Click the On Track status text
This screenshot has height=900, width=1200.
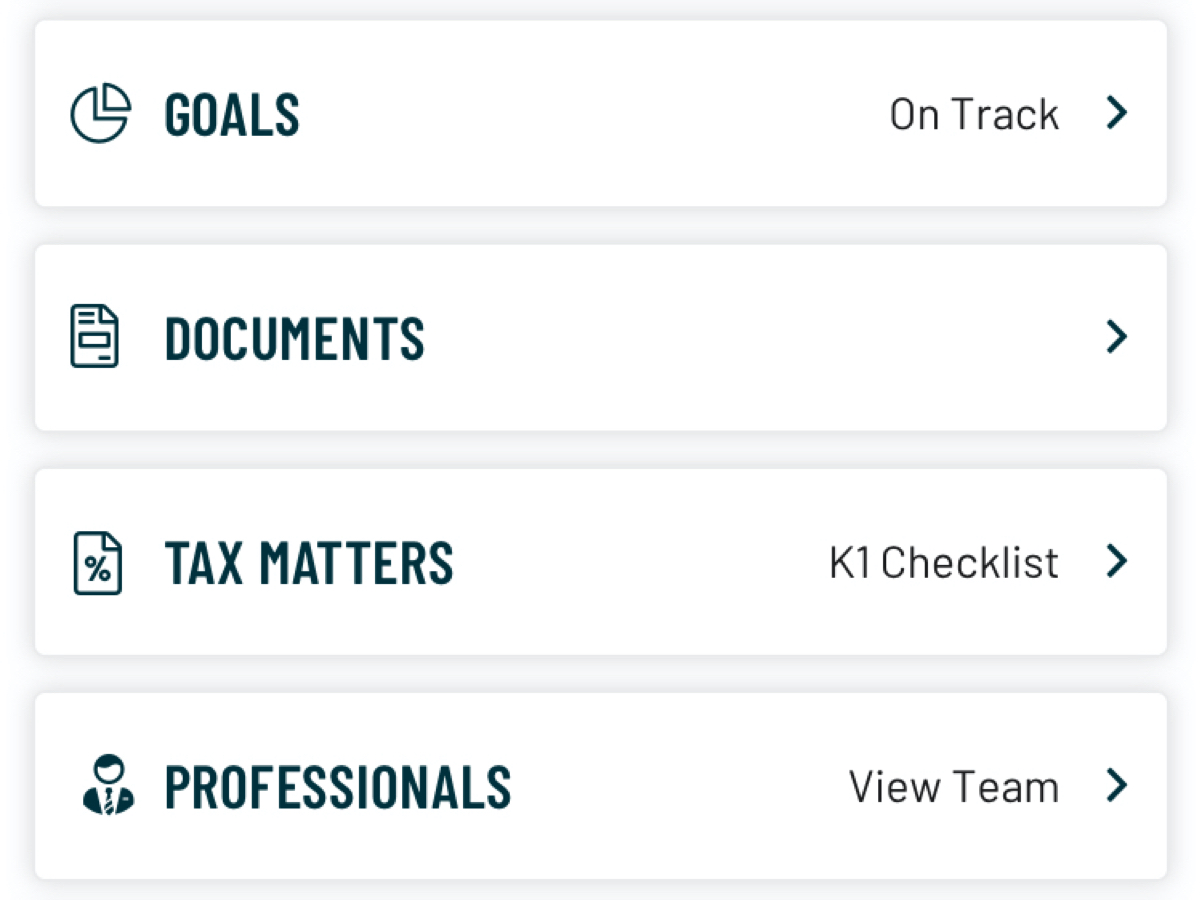point(974,114)
